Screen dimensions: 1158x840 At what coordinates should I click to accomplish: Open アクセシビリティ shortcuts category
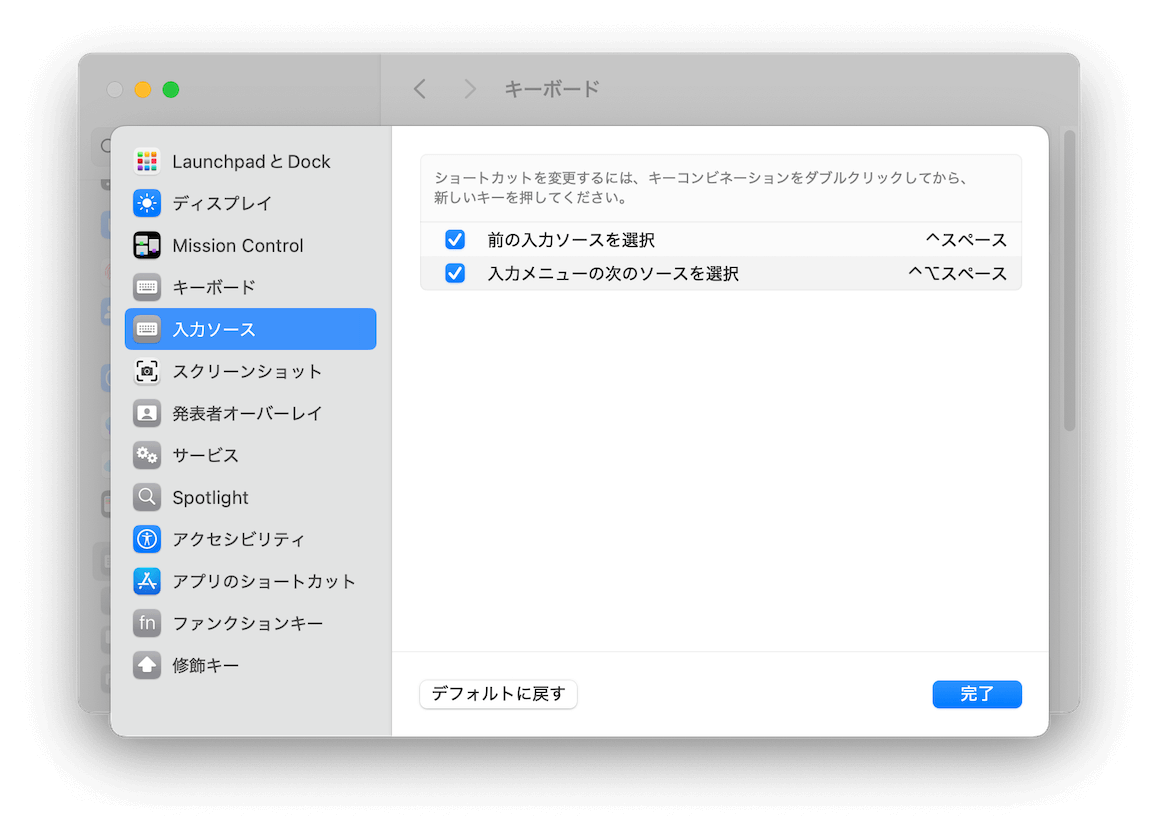(x=250, y=539)
